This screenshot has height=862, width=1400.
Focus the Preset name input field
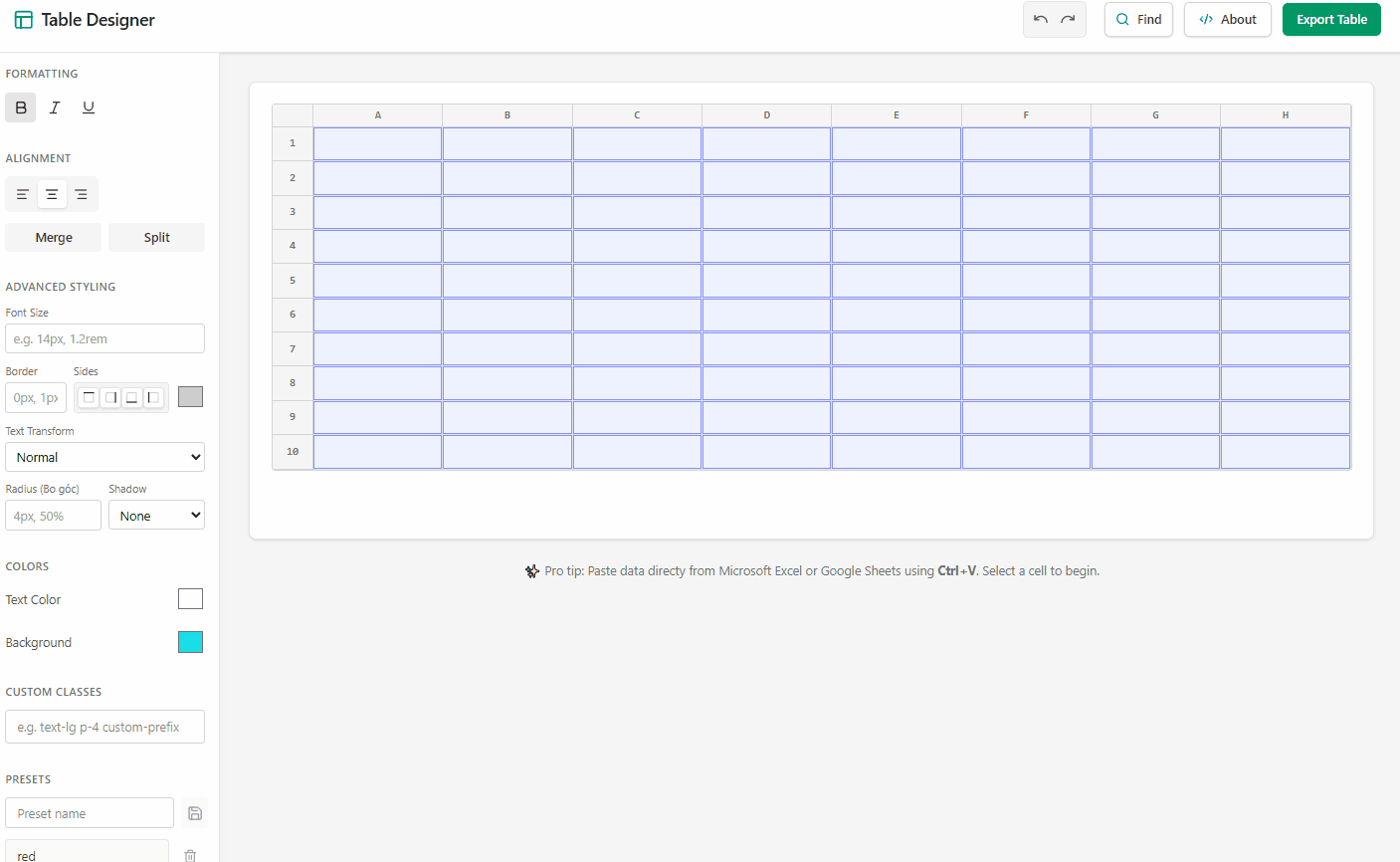point(90,813)
